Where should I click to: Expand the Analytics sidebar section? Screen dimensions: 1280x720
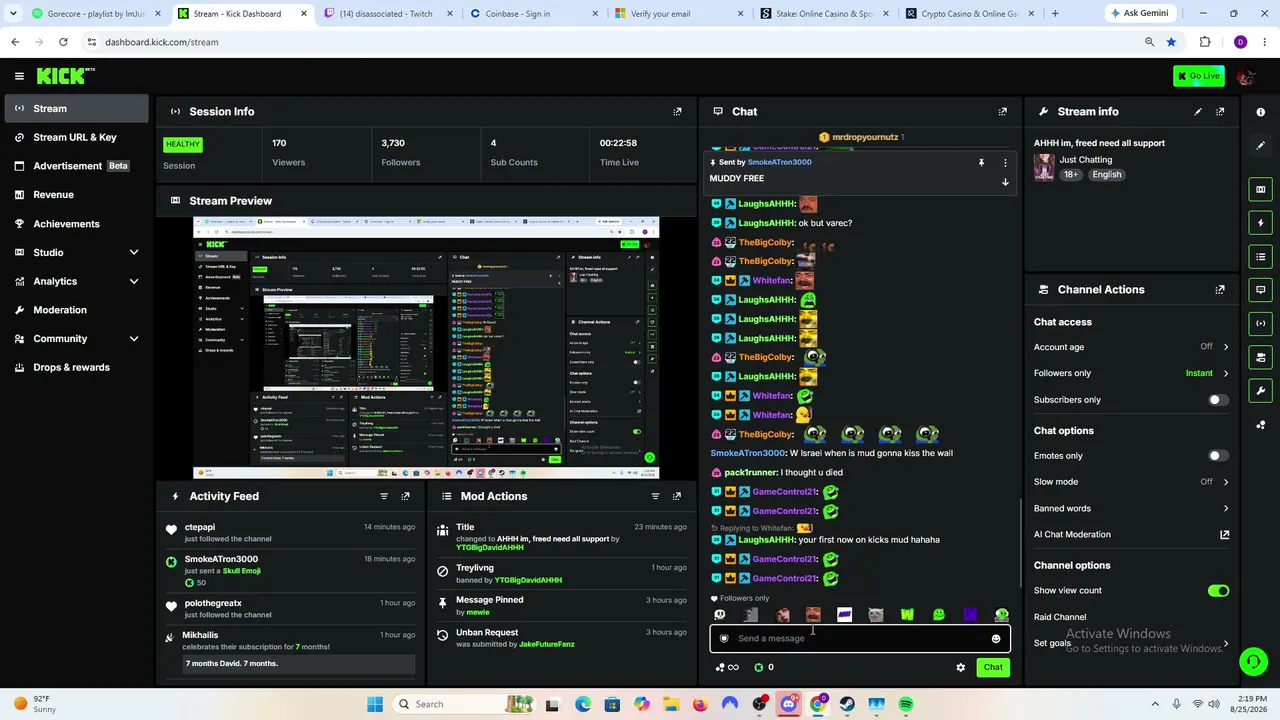75,282
